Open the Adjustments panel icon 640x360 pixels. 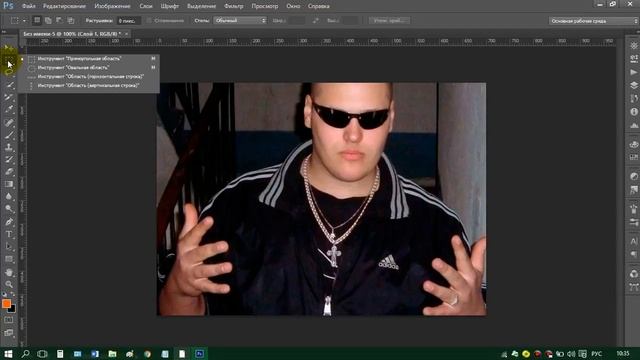point(633,176)
